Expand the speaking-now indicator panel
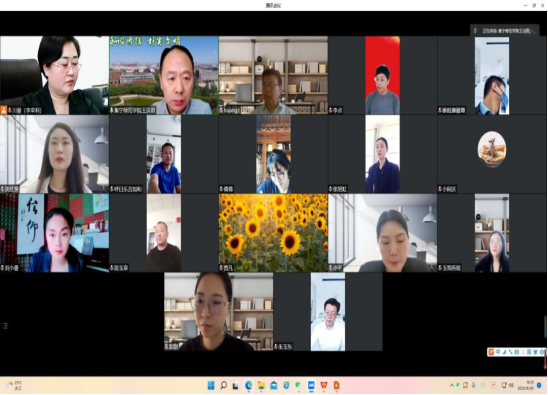This screenshot has height=395, width=548. pos(505,31)
